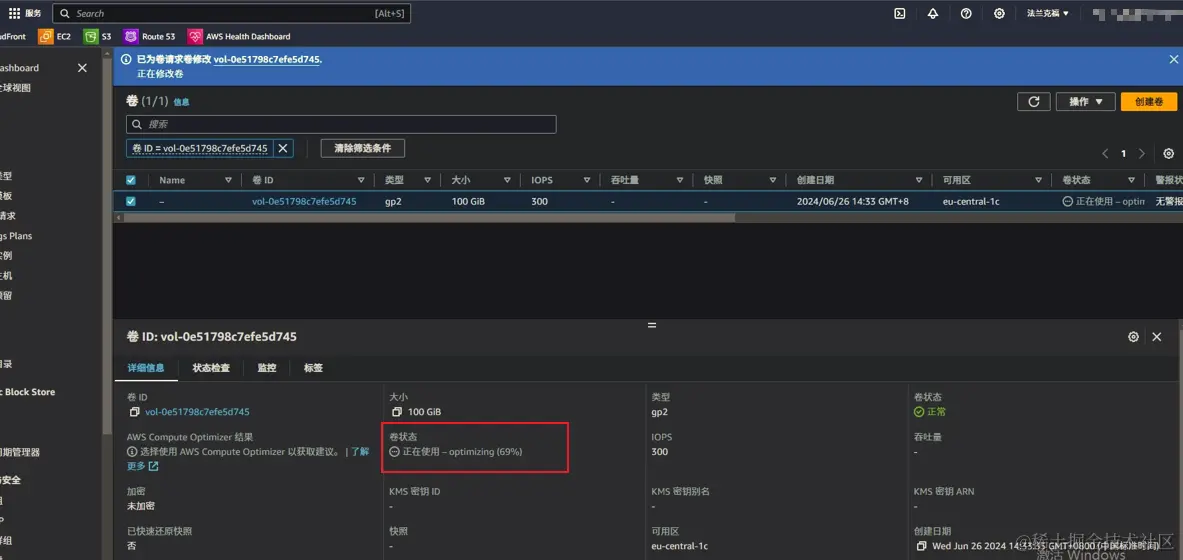Switch to 详细信息 tab
The width and height of the screenshot is (1183, 560).
coord(146,368)
